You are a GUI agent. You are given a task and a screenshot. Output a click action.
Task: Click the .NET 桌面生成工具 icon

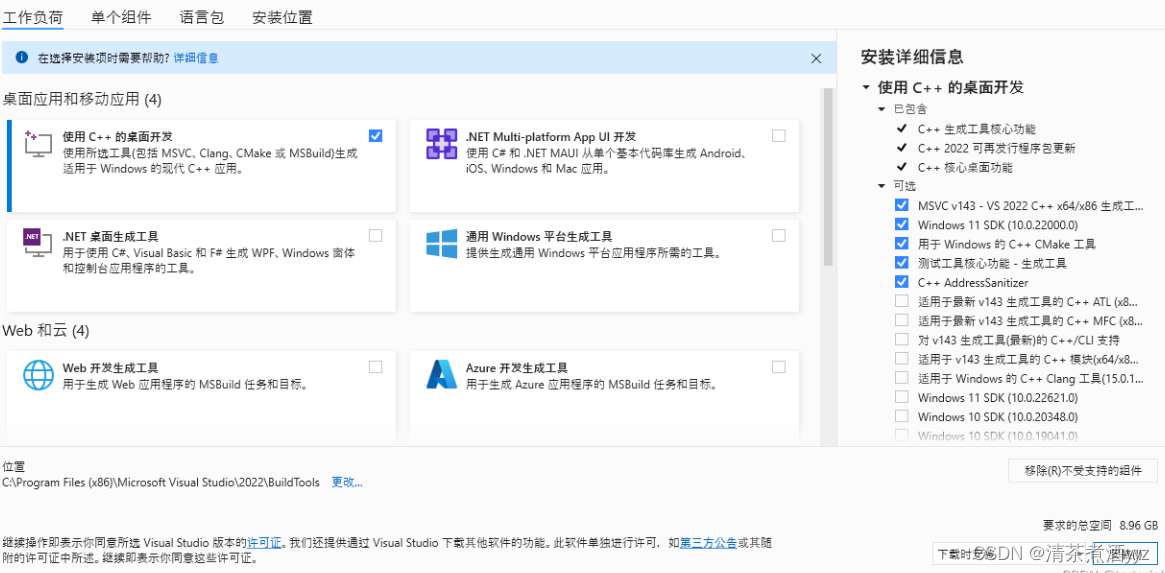point(37,243)
